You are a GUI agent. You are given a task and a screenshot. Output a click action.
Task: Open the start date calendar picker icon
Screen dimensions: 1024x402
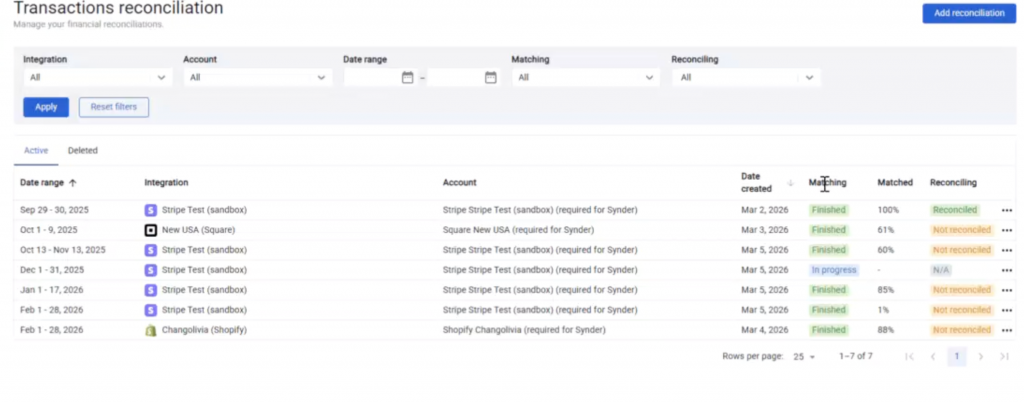(407, 77)
